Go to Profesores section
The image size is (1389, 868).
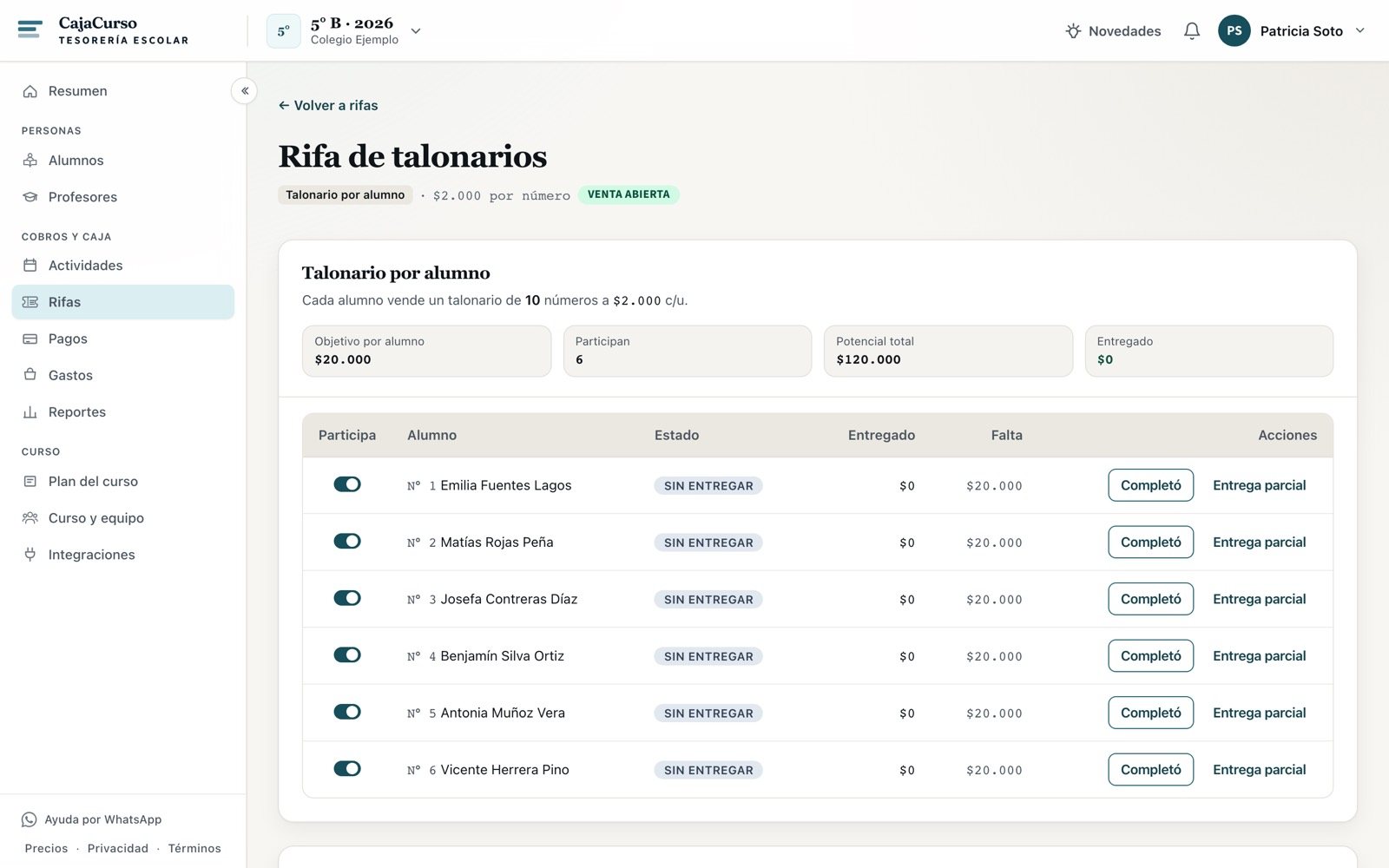coord(123,197)
